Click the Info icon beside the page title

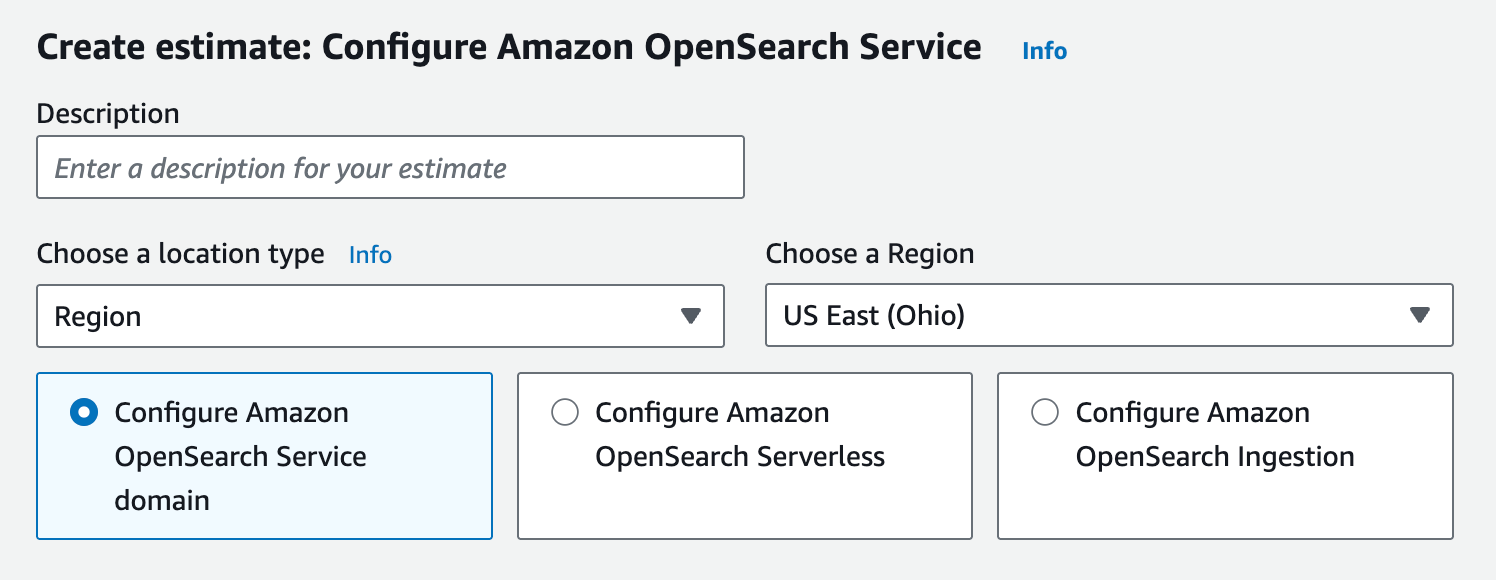1043,50
